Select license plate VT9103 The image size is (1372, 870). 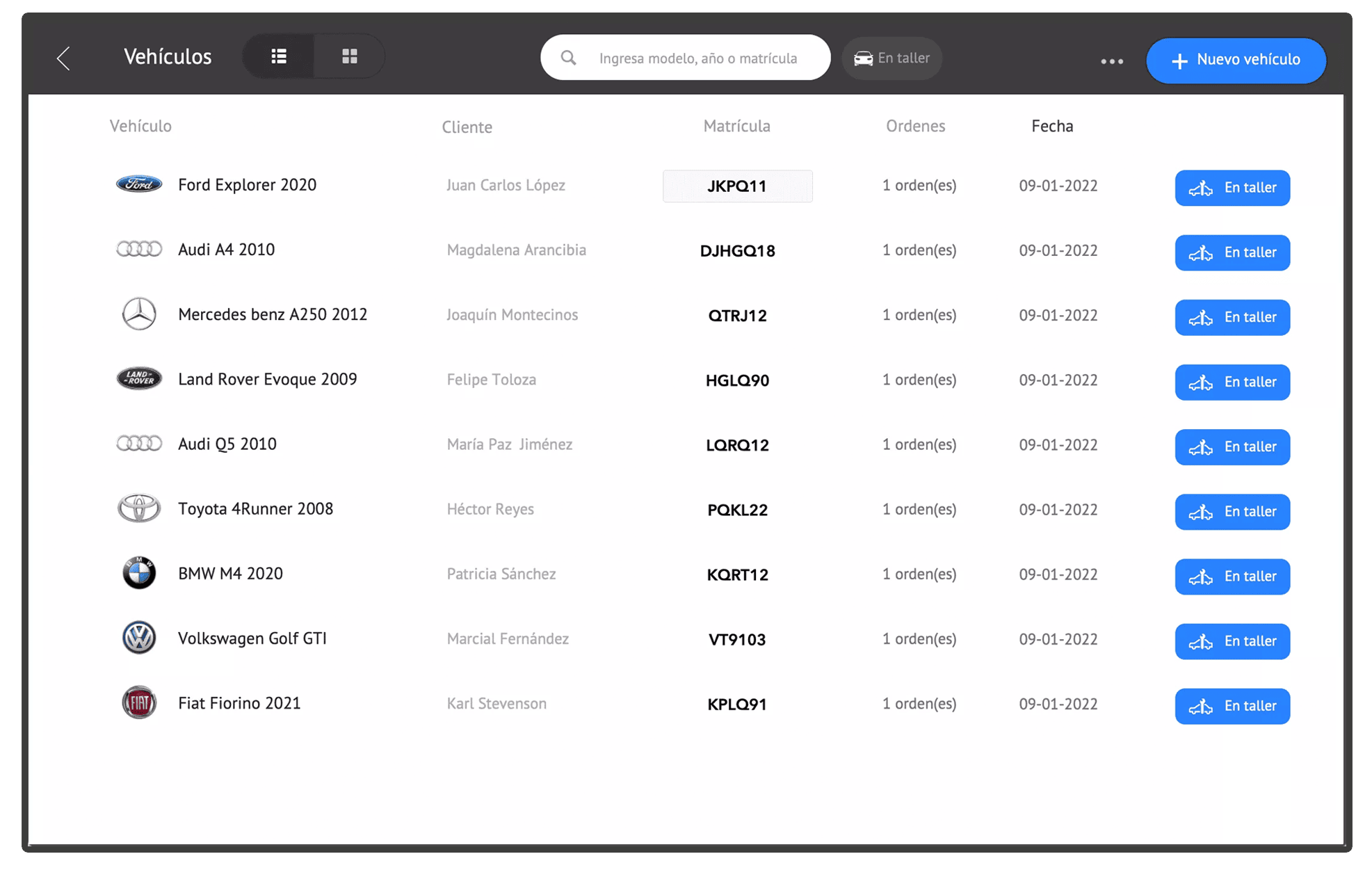pos(737,639)
